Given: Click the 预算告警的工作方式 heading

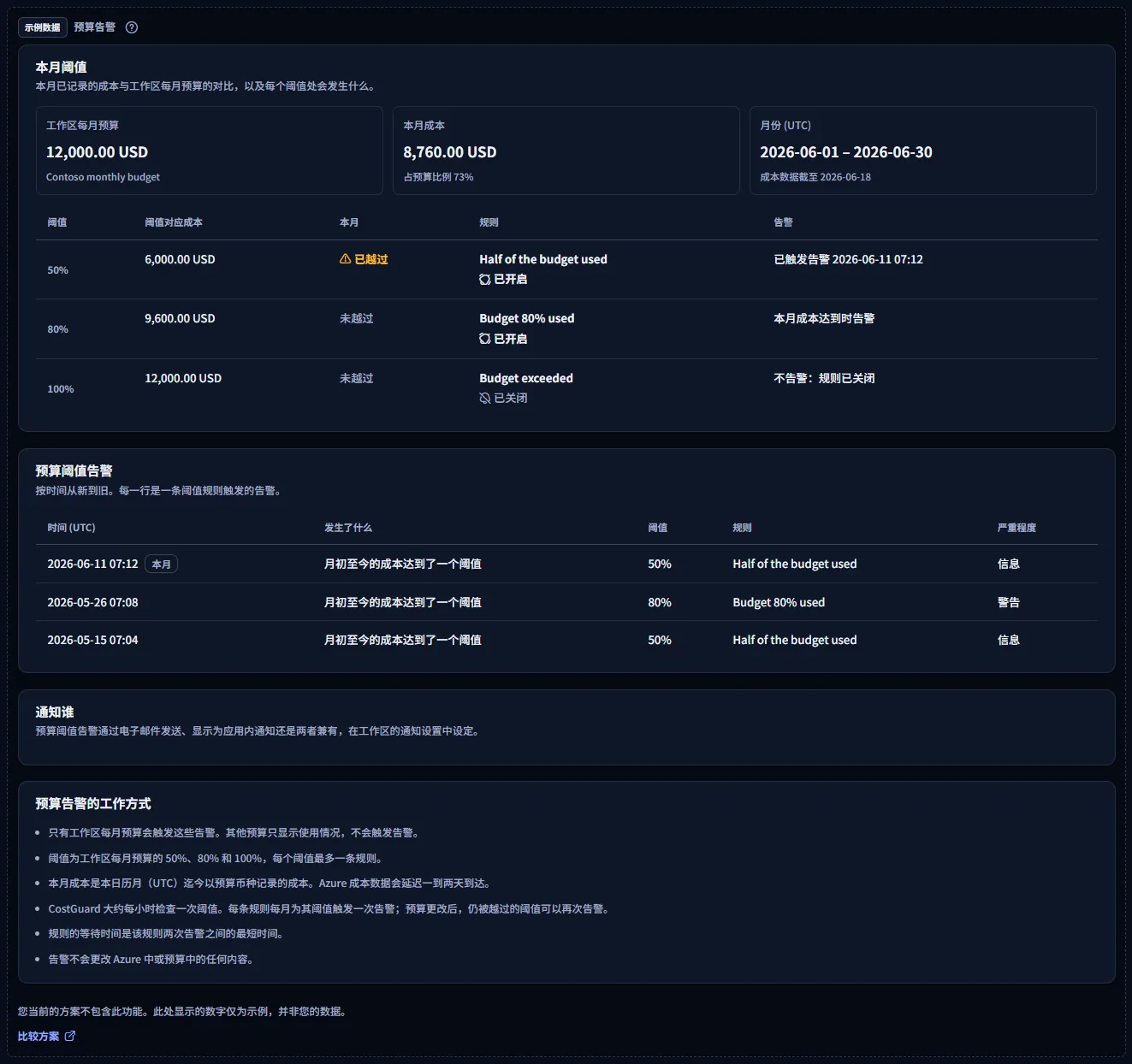Looking at the screenshot, I should click(x=93, y=803).
